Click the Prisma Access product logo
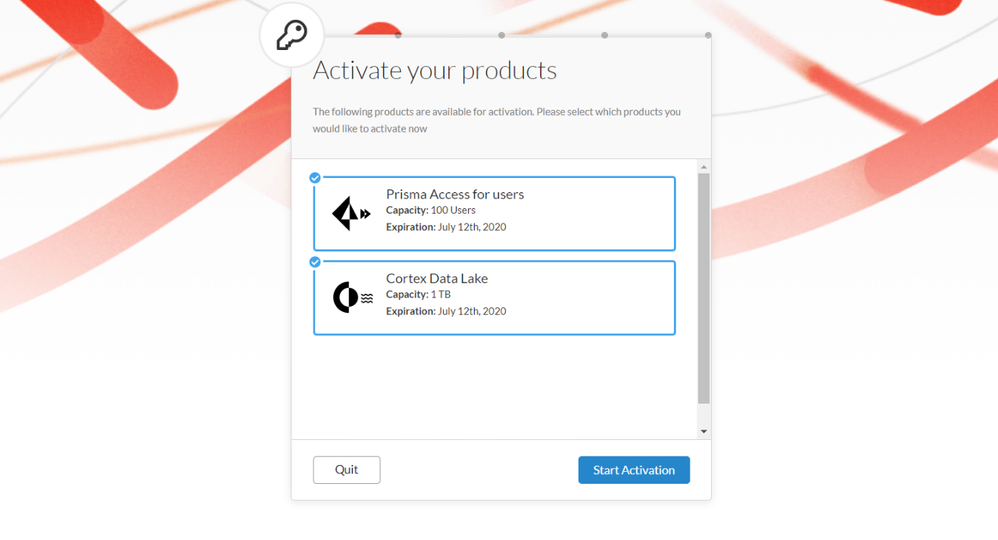The width and height of the screenshot is (998, 540). pyautogui.click(x=350, y=214)
